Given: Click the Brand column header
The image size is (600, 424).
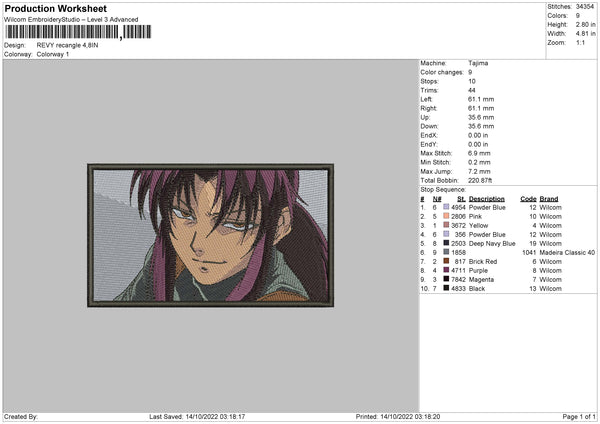Looking at the screenshot, I should pos(549,199).
